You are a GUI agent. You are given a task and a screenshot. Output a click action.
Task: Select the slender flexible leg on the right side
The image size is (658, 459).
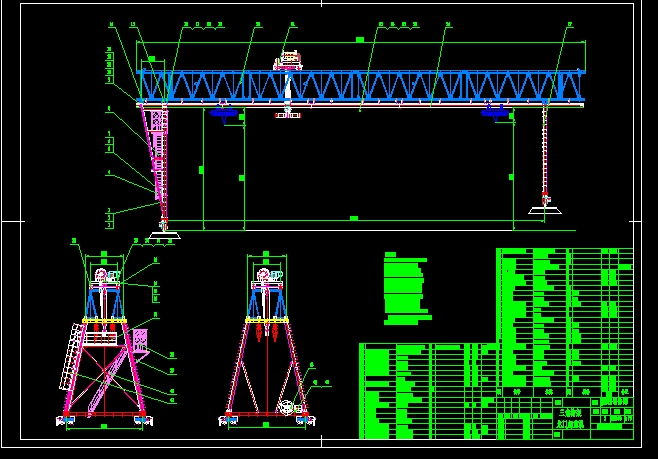pos(545,149)
